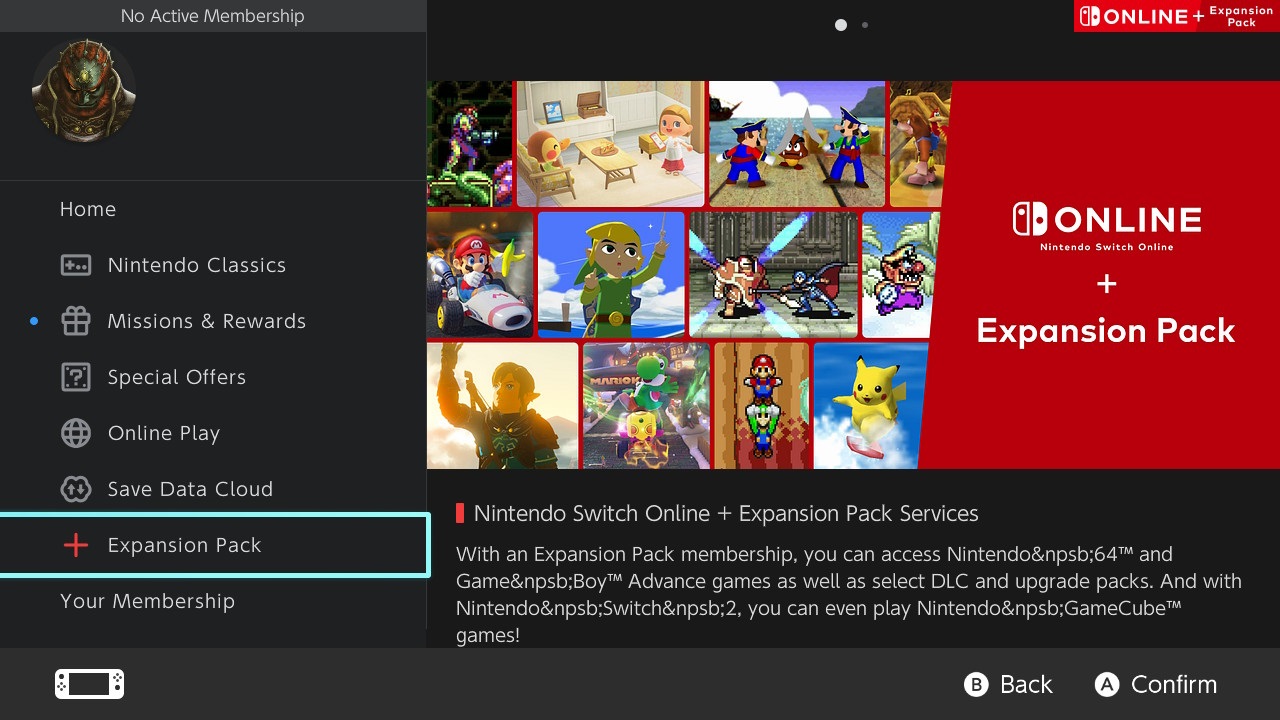Select the Missions & Rewards gift icon

pos(76,321)
